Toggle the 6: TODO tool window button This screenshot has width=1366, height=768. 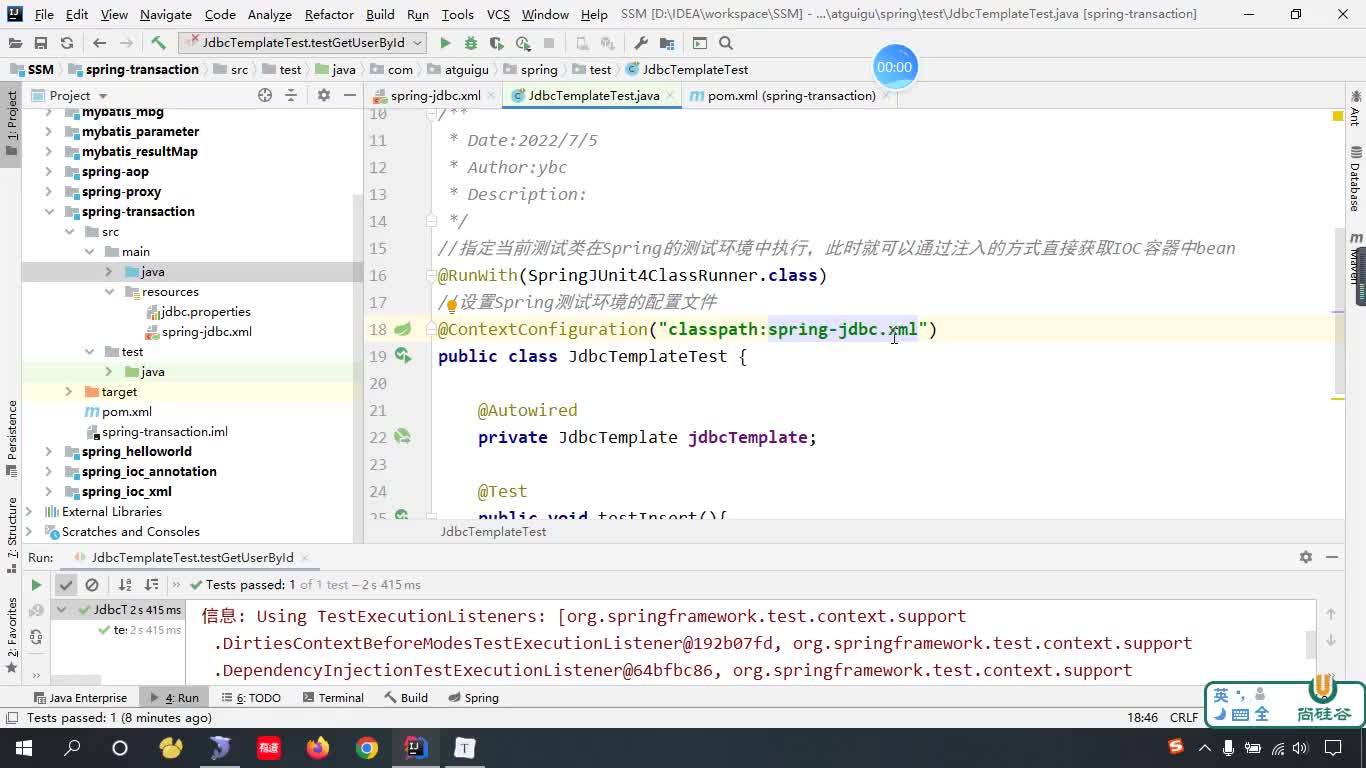[251, 698]
